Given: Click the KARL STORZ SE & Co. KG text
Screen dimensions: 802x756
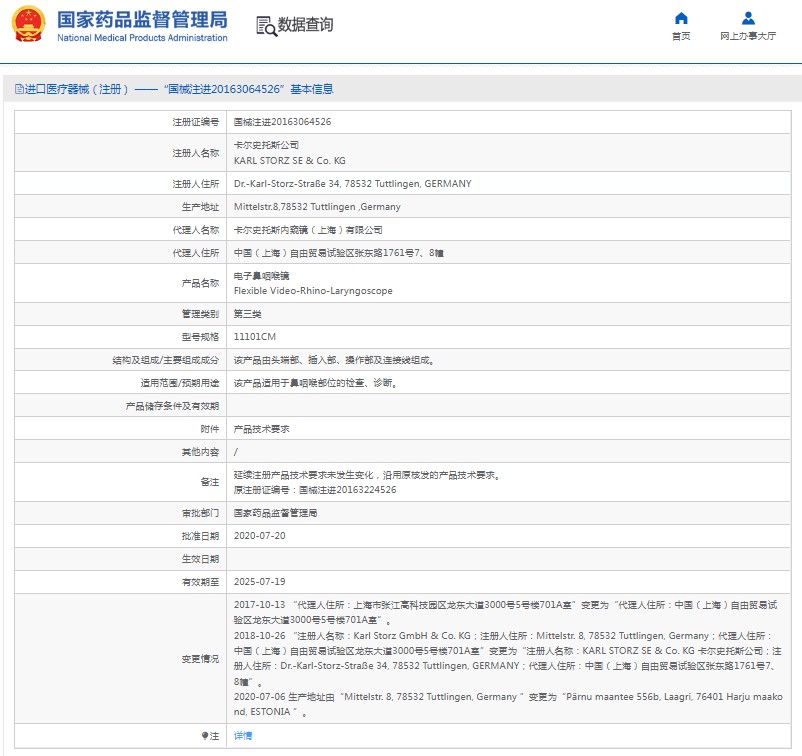Looking at the screenshot, I should [289, 160].
